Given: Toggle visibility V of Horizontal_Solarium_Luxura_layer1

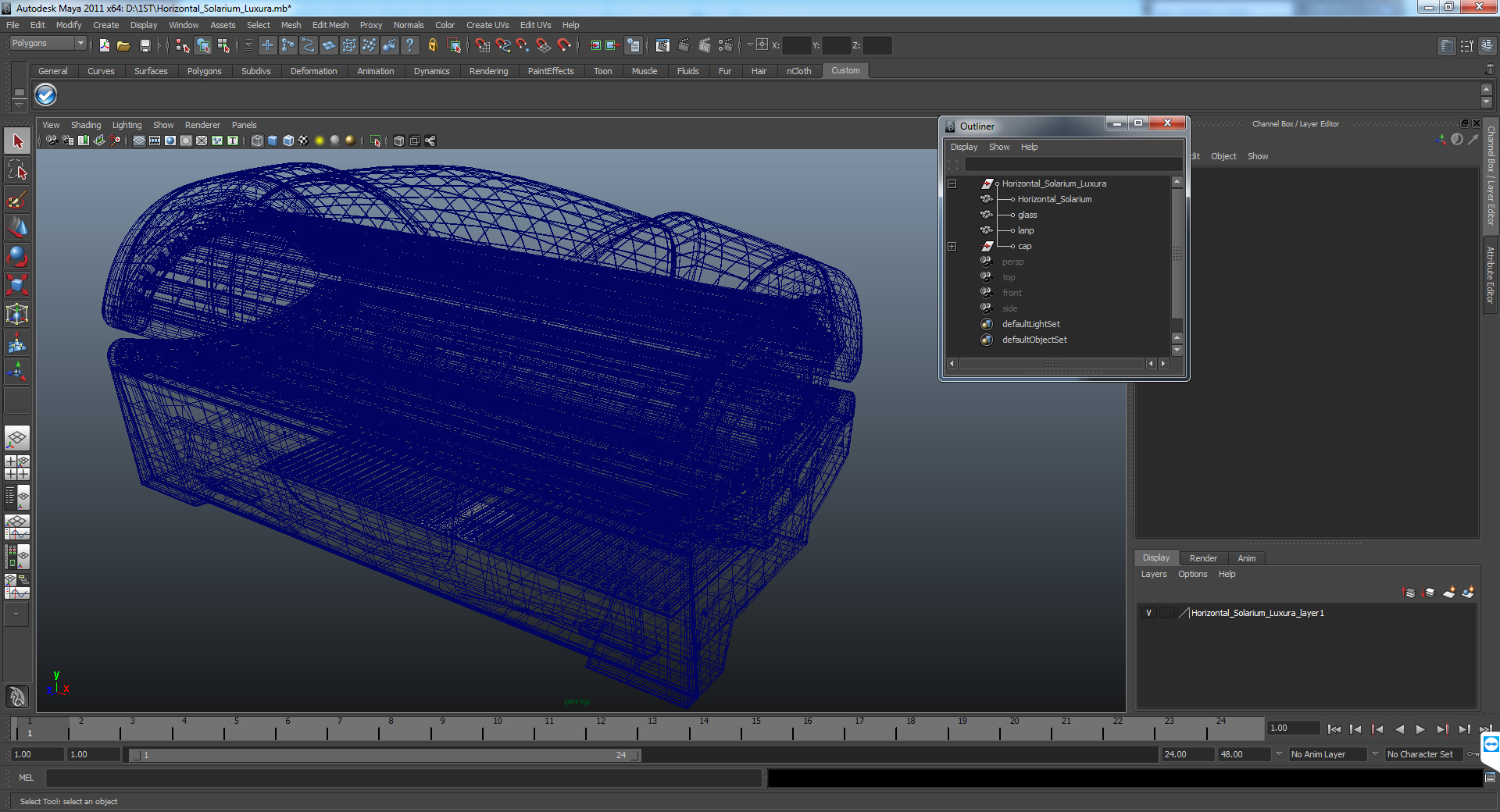Looking at the screenshot, I should 1148,613.
